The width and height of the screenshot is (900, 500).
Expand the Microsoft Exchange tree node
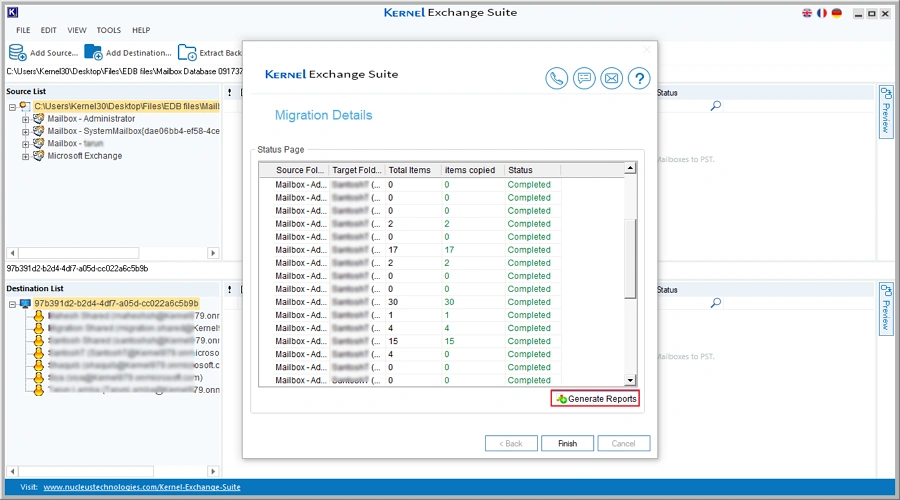(x=25, y=156)
